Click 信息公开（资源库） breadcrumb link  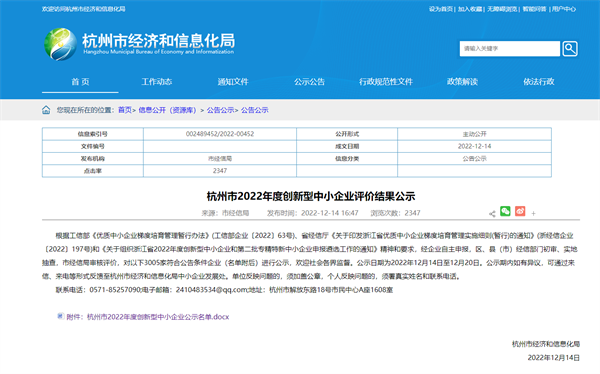[167, 110]
